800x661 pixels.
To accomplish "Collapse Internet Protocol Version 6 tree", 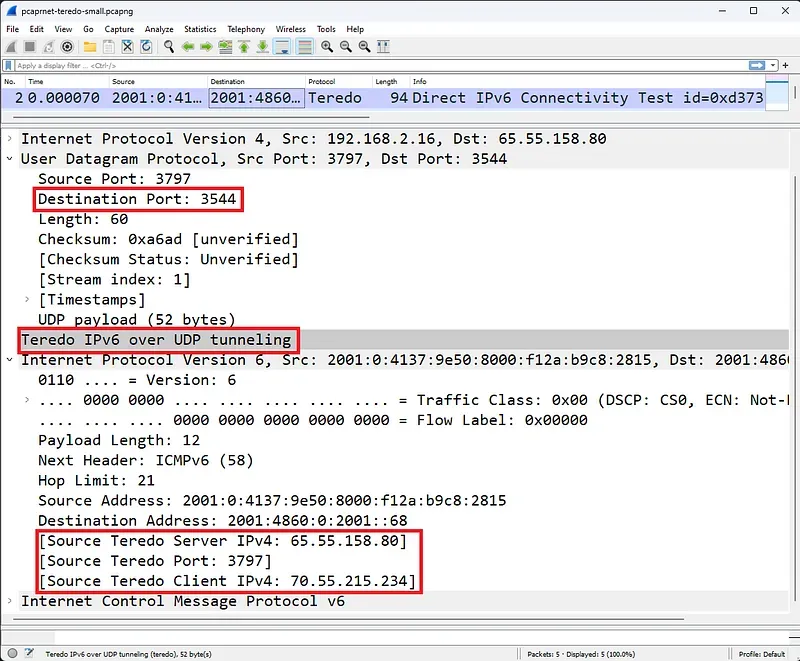I will pyautogui.click(x=9, y=360).
